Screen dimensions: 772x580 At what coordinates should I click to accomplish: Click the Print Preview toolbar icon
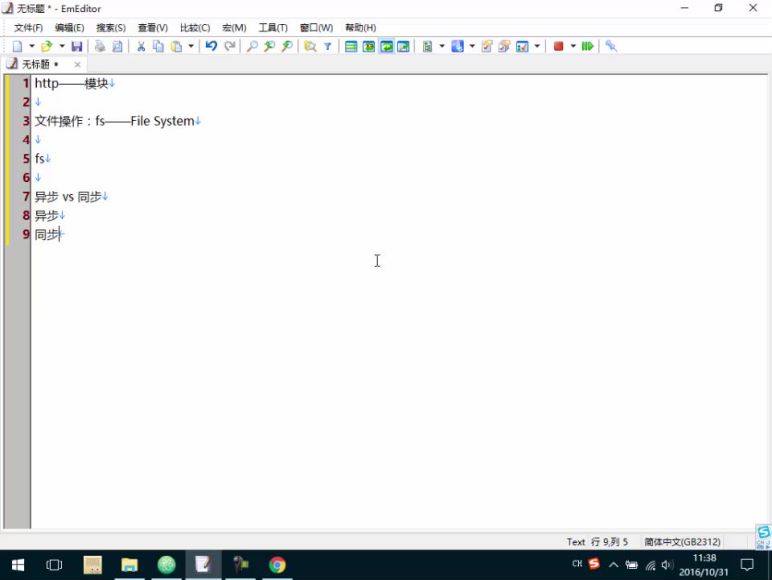click(x=117, y=46)
